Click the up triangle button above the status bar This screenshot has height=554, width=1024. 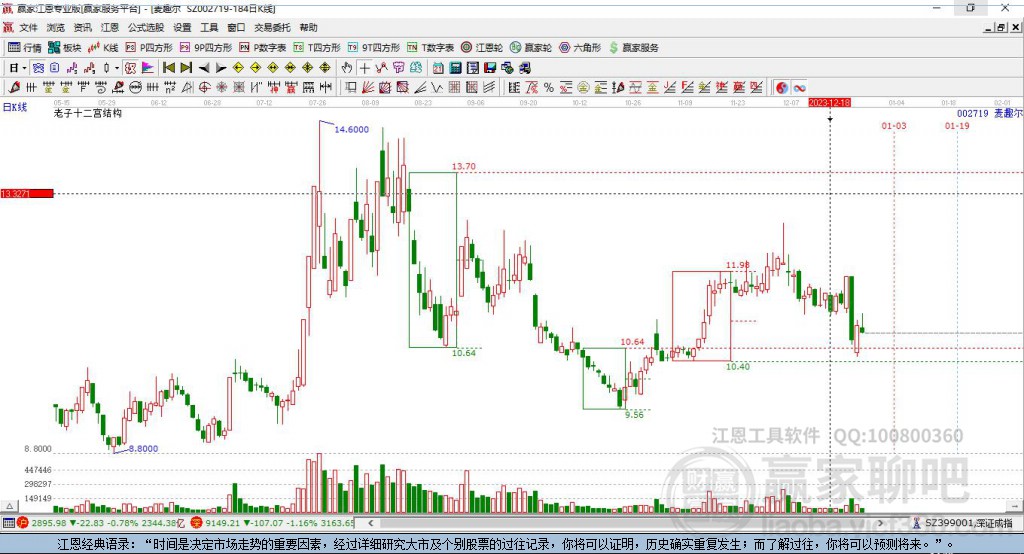point(9,506)
